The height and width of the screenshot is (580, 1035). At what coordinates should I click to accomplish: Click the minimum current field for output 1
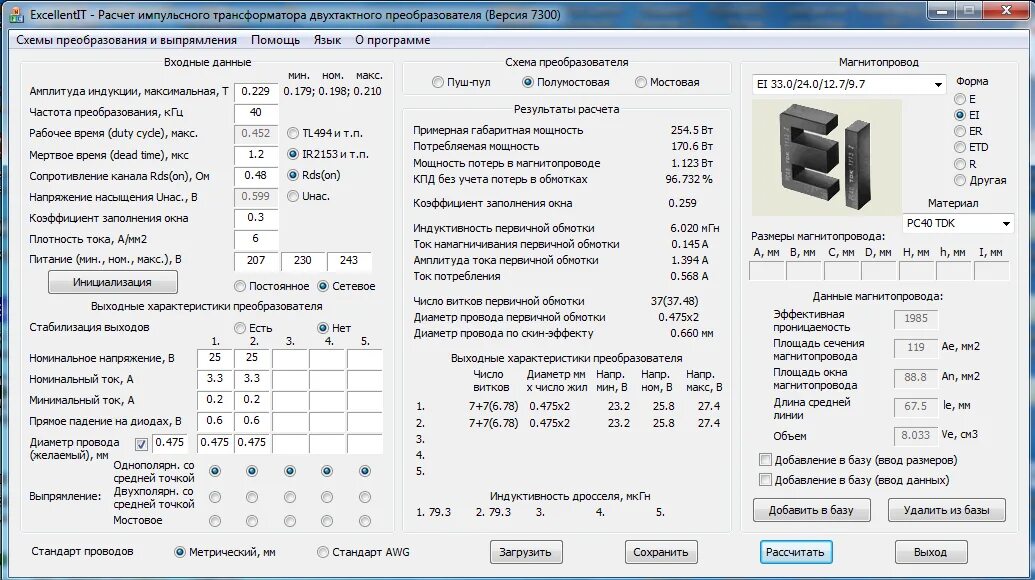tap(215, 401)
